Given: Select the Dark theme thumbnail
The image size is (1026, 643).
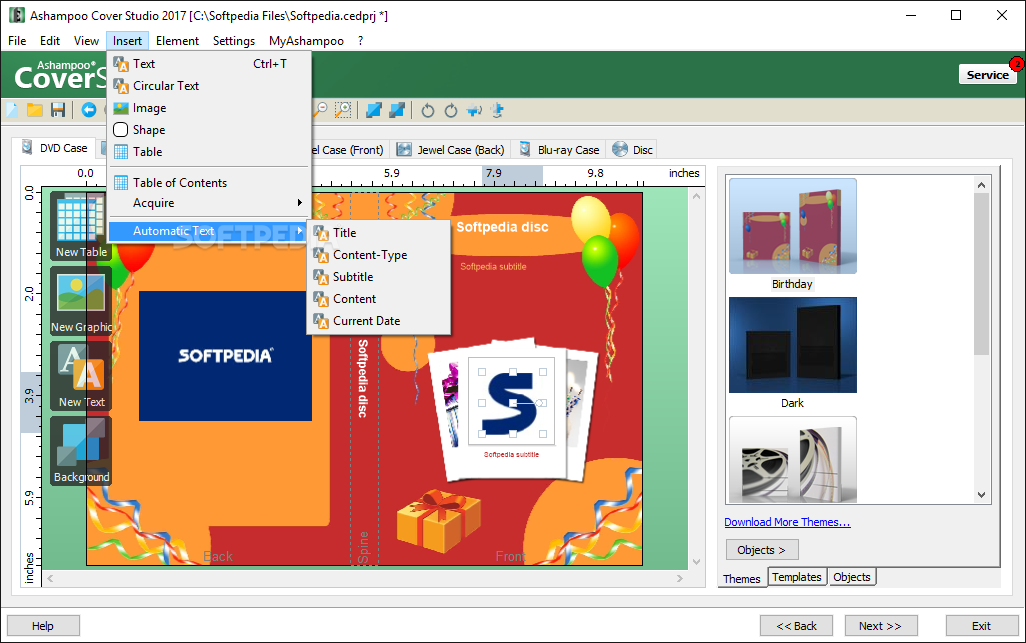Looking at the screenshot, I should click(x=792, y=345).
